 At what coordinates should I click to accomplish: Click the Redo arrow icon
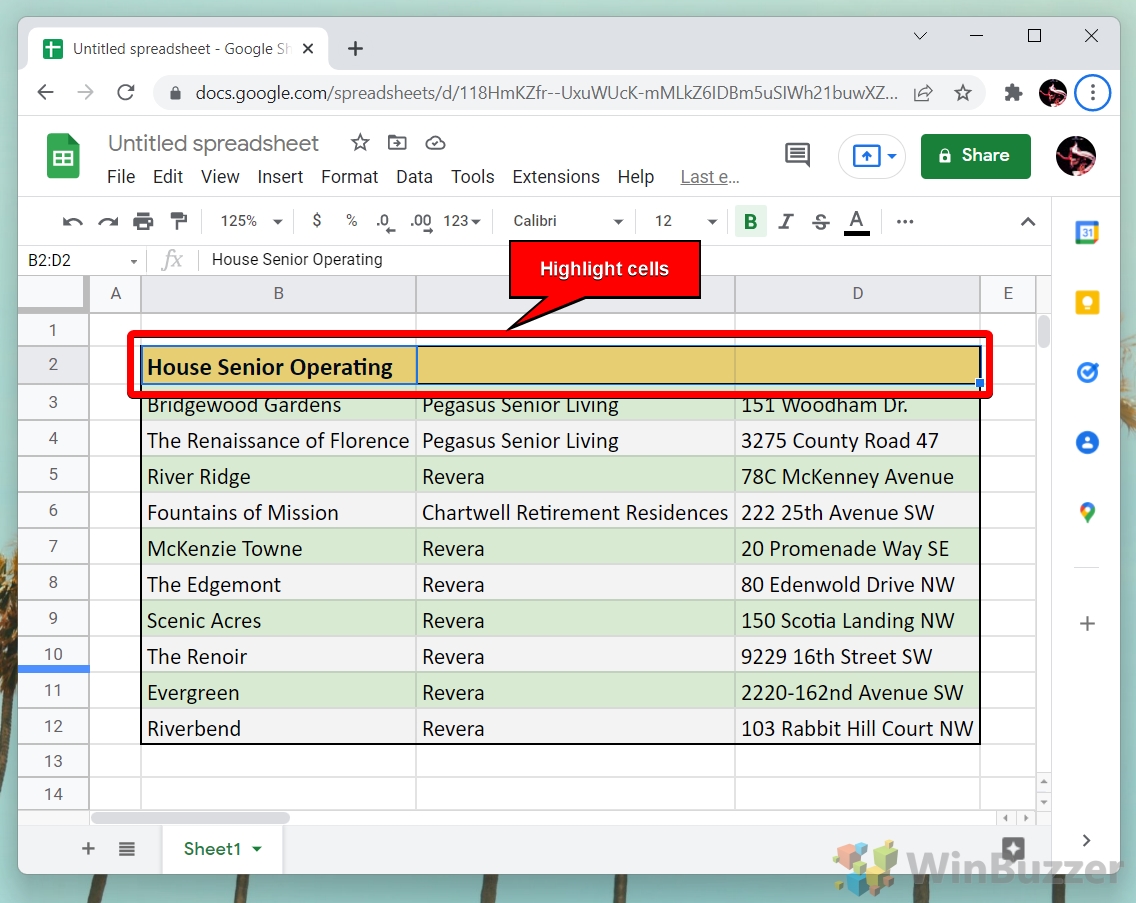pyautogui.click(x=108, y=222)
